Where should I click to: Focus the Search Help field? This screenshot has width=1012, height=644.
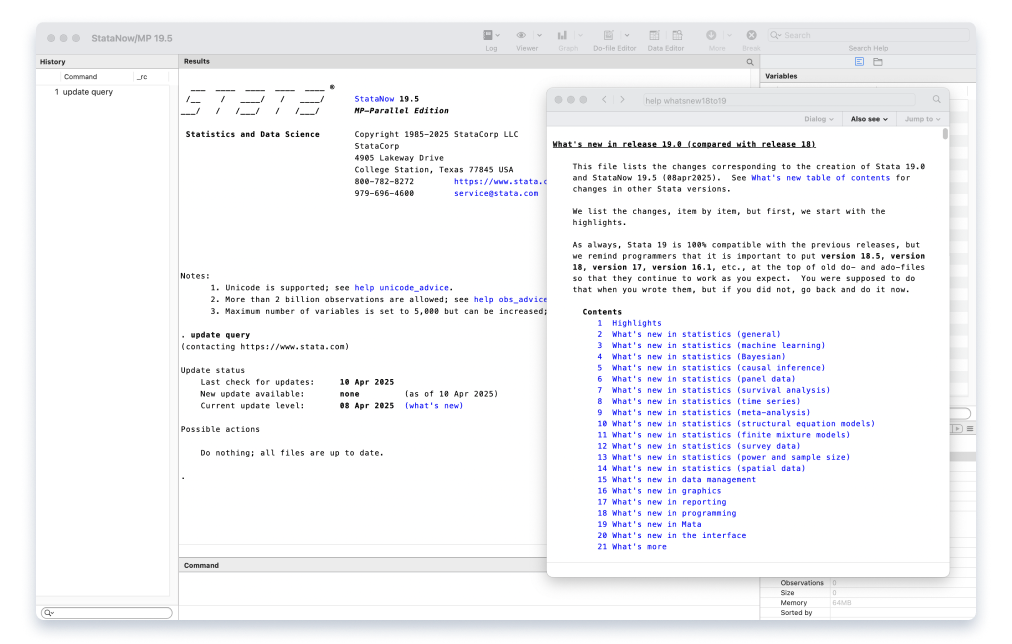tap(868, 35)
